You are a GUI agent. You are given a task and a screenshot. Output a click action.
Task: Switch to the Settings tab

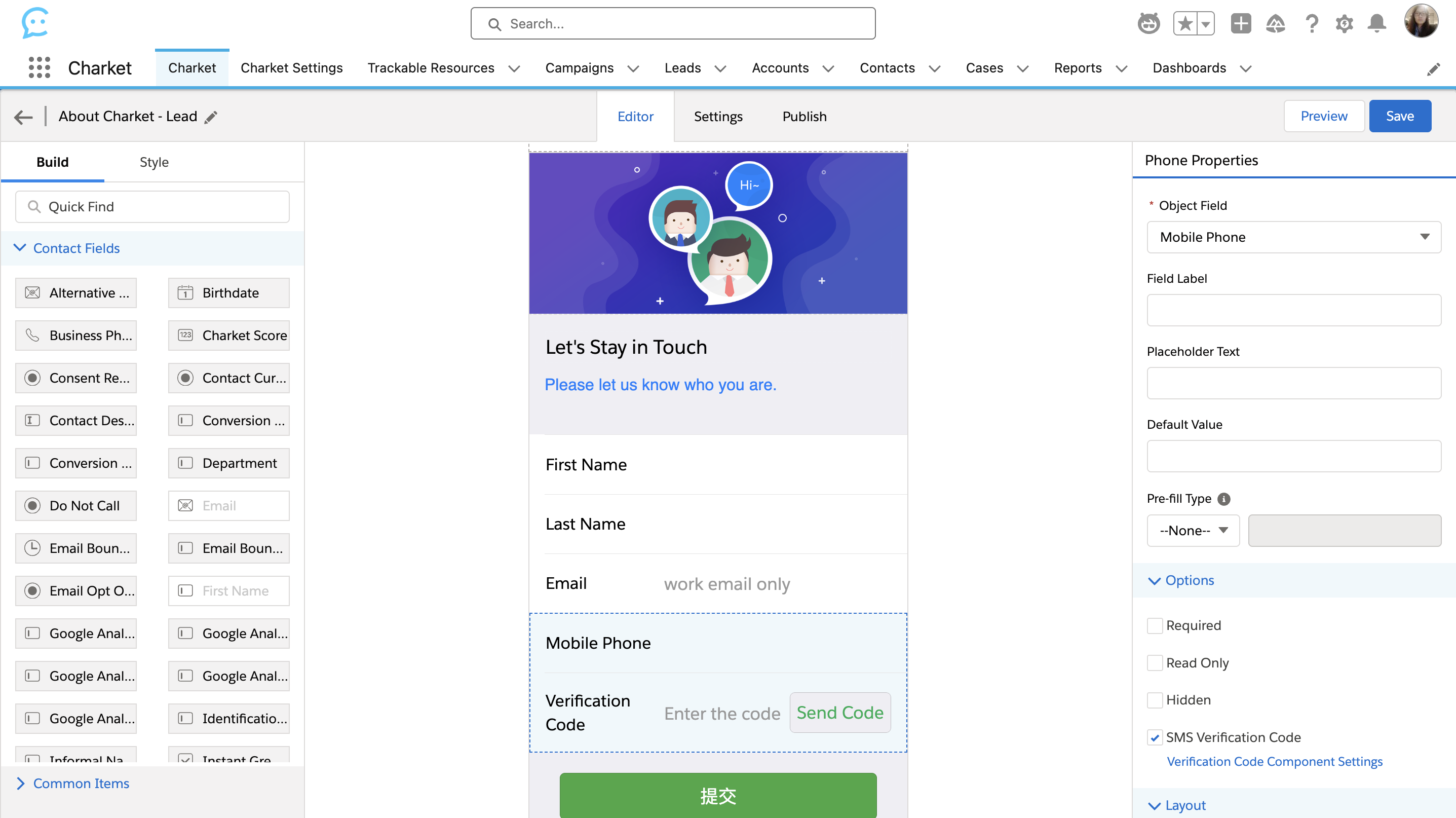(718, 117)
